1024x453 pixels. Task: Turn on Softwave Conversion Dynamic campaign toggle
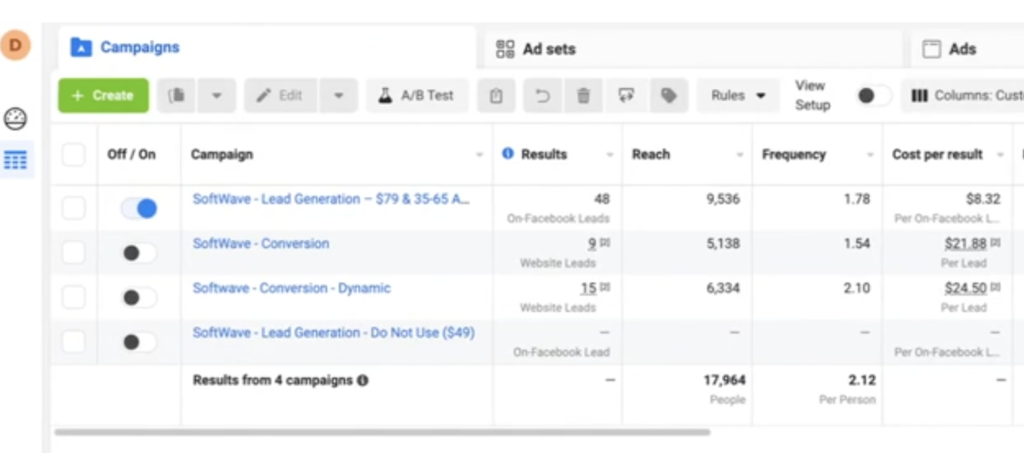coord(139,298)
